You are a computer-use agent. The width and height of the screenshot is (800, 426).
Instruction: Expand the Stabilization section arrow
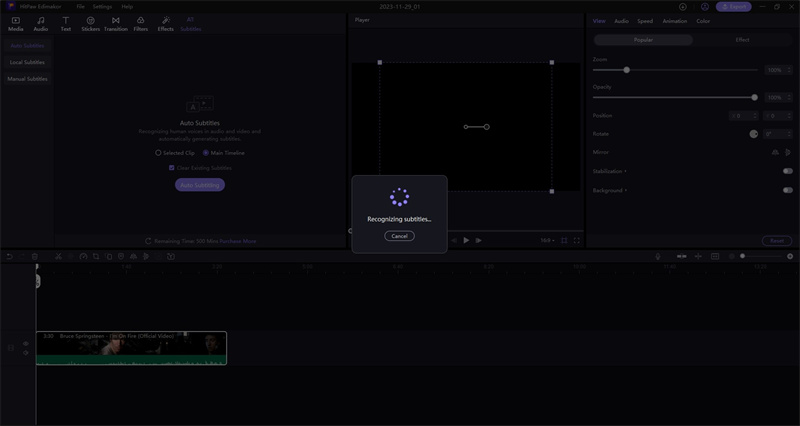pos(626,171)
